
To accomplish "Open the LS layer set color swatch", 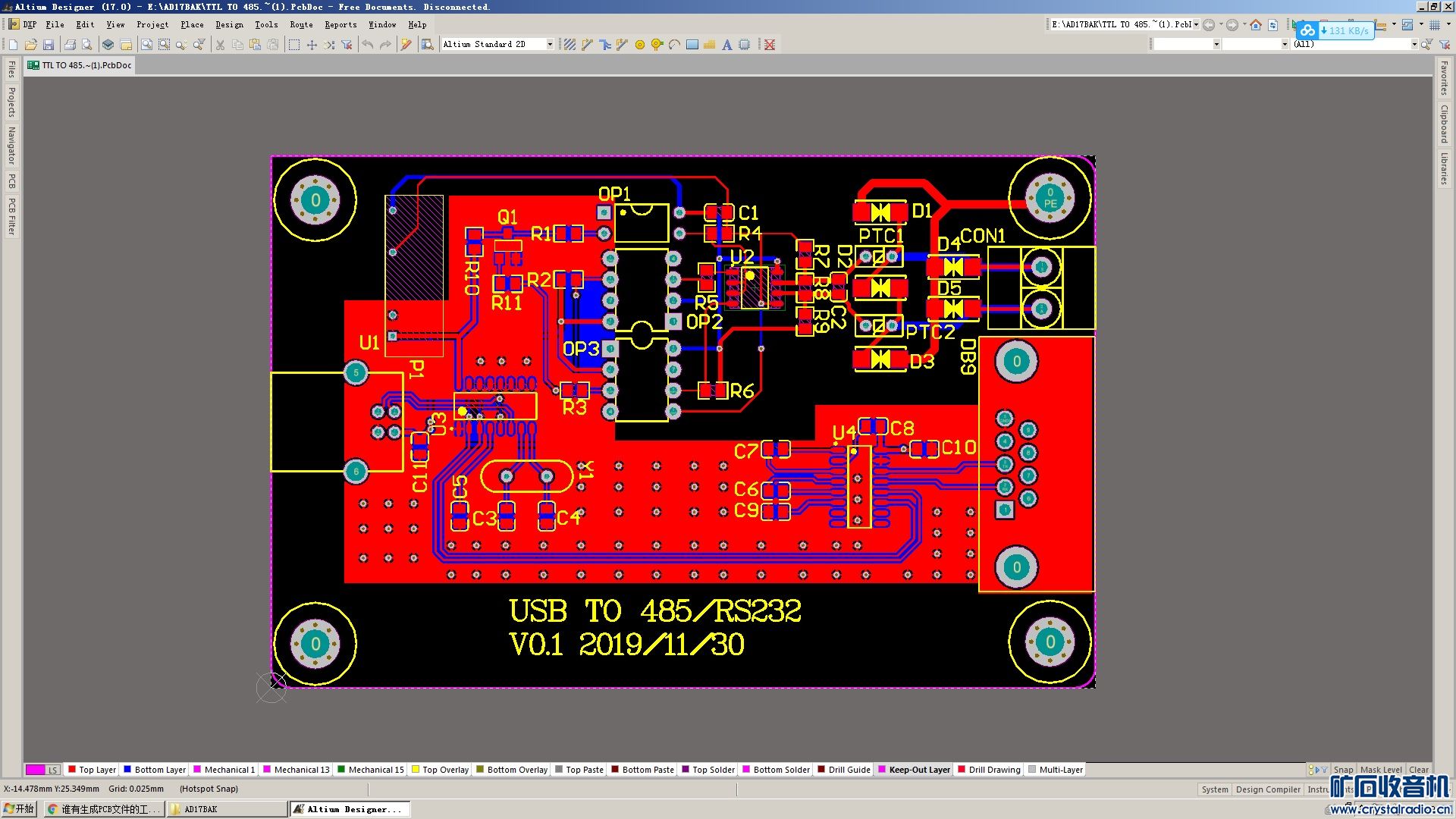I will pos(35,770).
